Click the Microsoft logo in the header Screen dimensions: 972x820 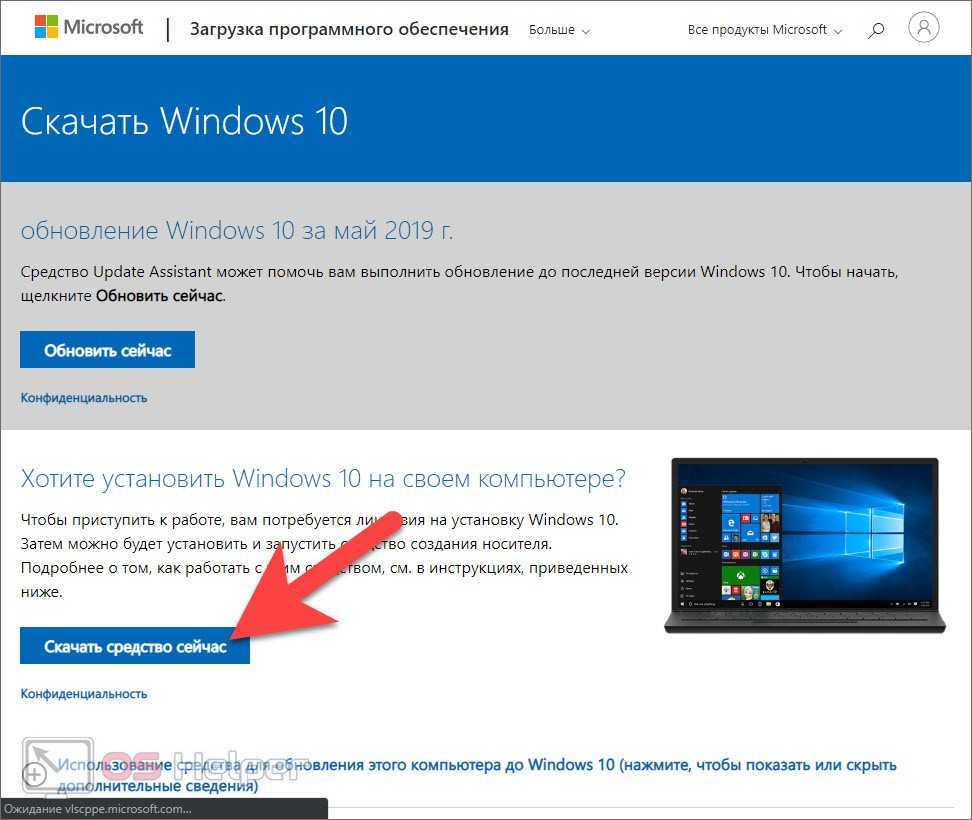89,28
